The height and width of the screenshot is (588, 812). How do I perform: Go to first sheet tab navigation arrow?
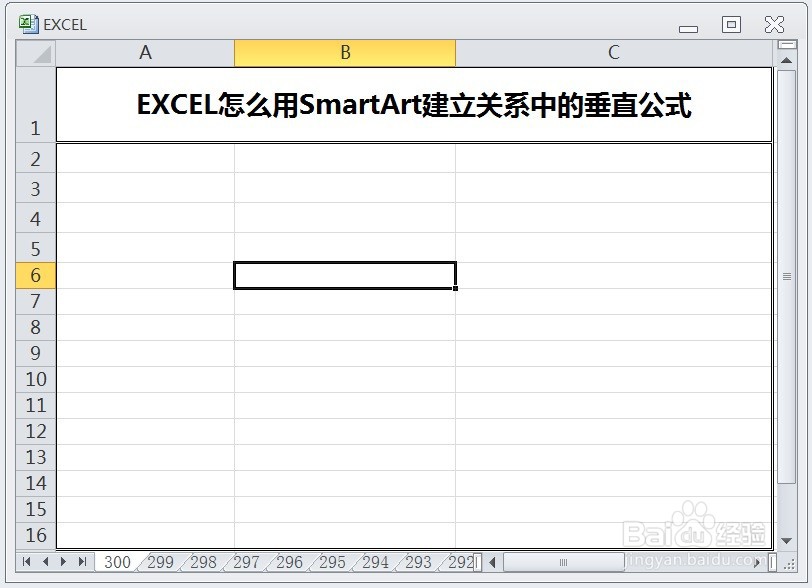pyautogui.click(x=26, y=562)
